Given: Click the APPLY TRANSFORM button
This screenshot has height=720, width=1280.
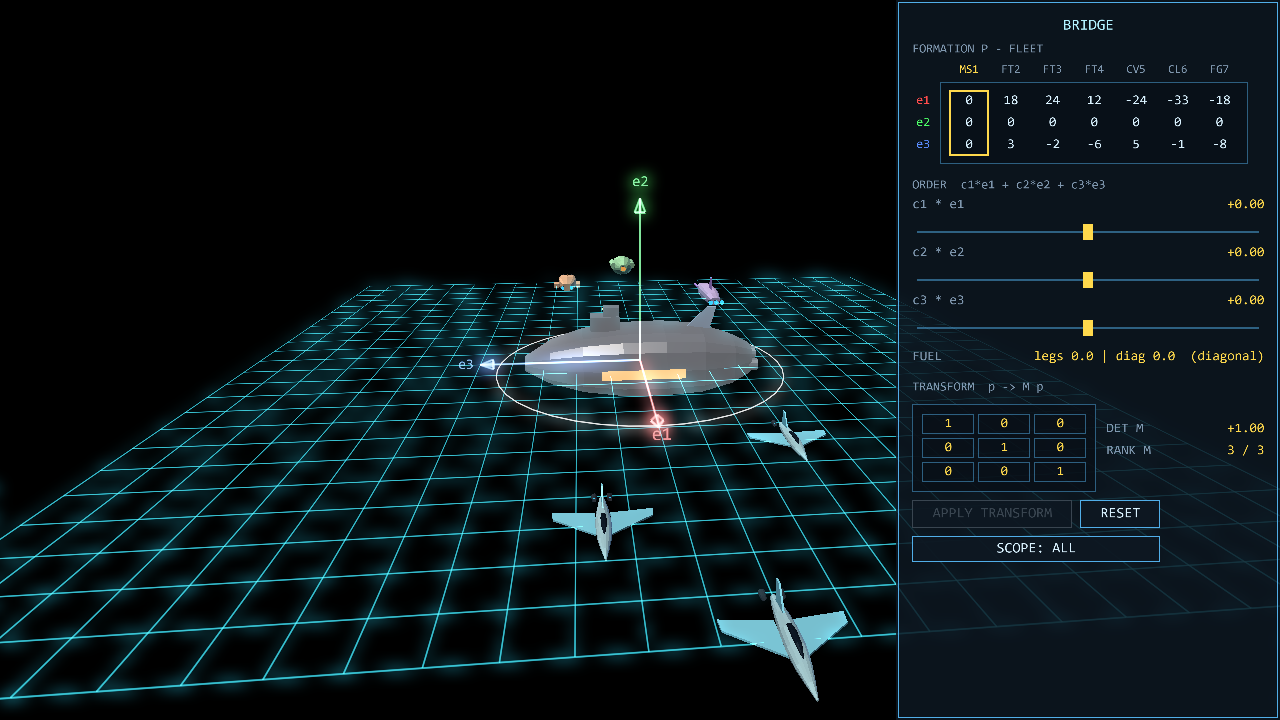Looking at the screenshot, I should 992,513.
